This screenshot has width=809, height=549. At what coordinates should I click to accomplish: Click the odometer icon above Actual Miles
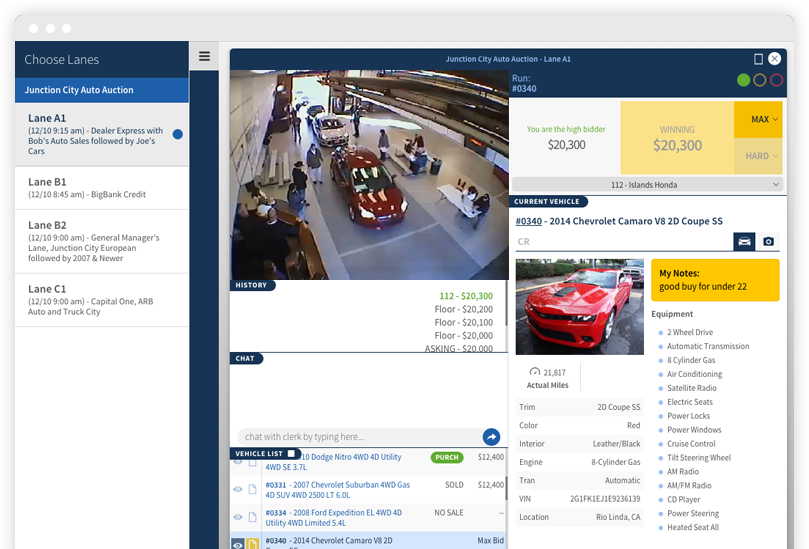(535, 372)
